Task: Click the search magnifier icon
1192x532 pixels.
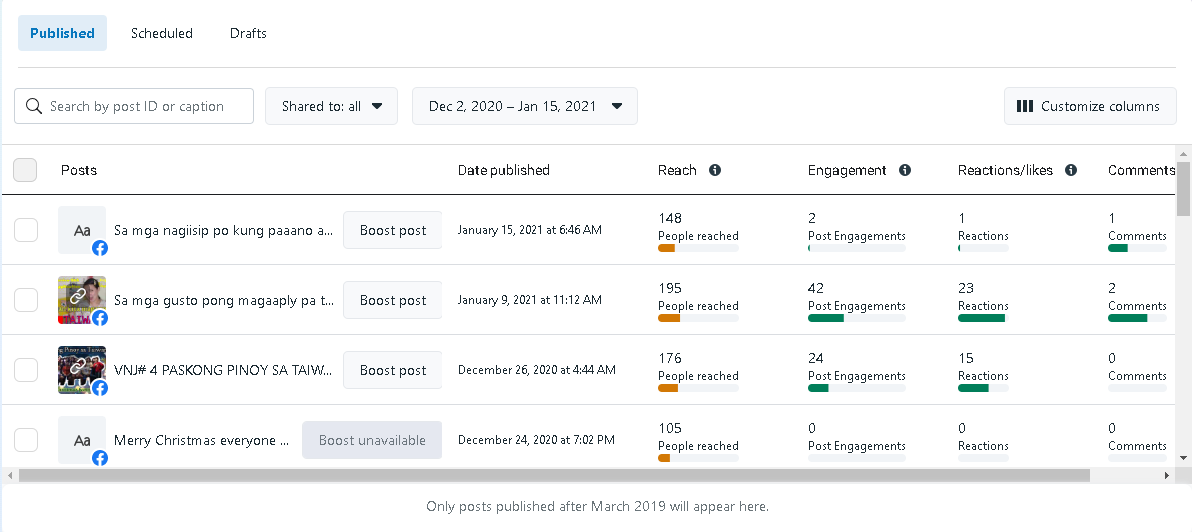Action: click(x=34, y=106)
